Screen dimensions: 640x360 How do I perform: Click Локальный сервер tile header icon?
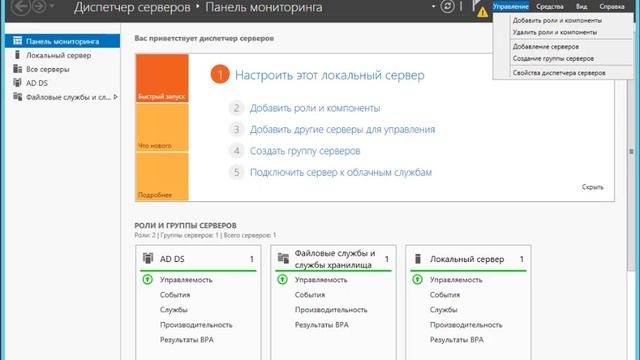[418, 258]
